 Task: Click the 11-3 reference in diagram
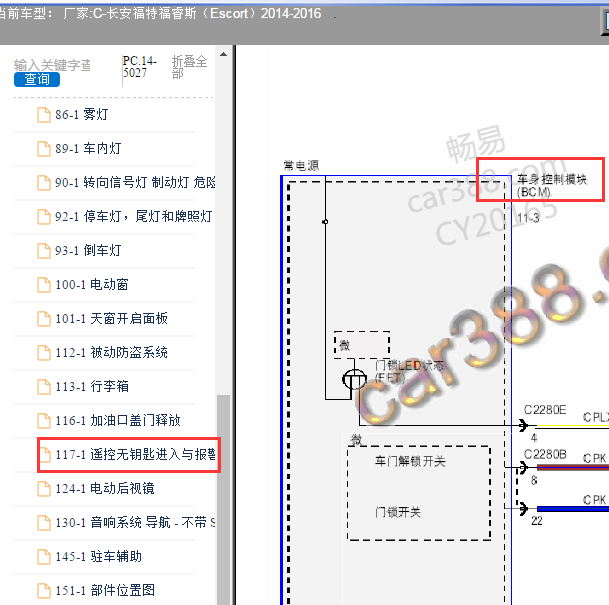(x=528, y=217)
